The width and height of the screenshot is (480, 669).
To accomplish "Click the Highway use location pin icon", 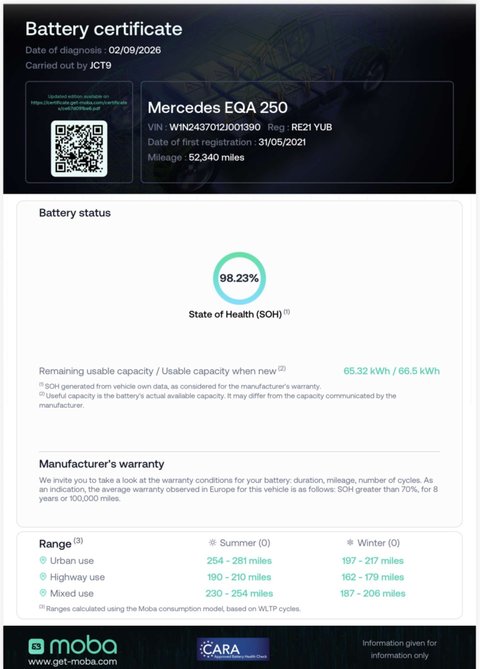I will (x=43, y=577).
